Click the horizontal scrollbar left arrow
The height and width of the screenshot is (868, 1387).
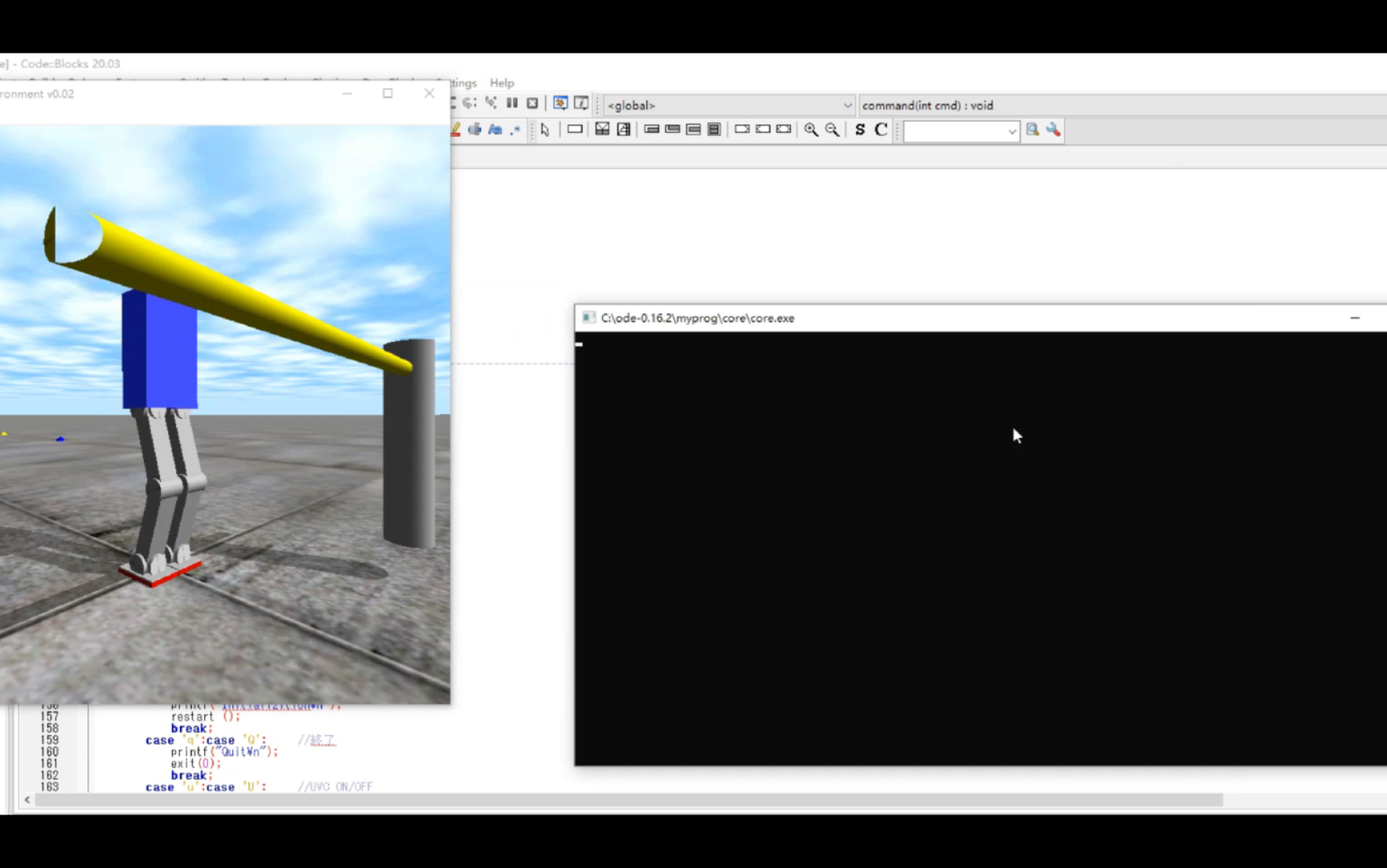point(27,800)
